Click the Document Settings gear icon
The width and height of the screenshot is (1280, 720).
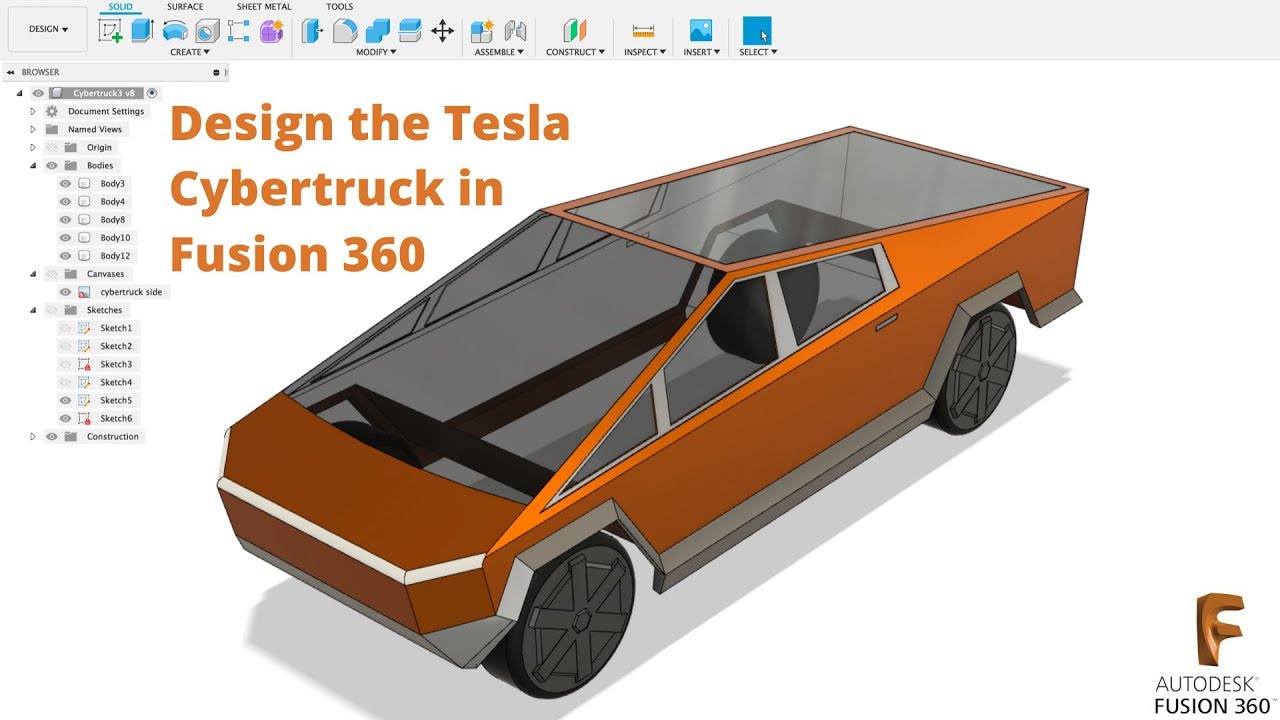(52, 111)
